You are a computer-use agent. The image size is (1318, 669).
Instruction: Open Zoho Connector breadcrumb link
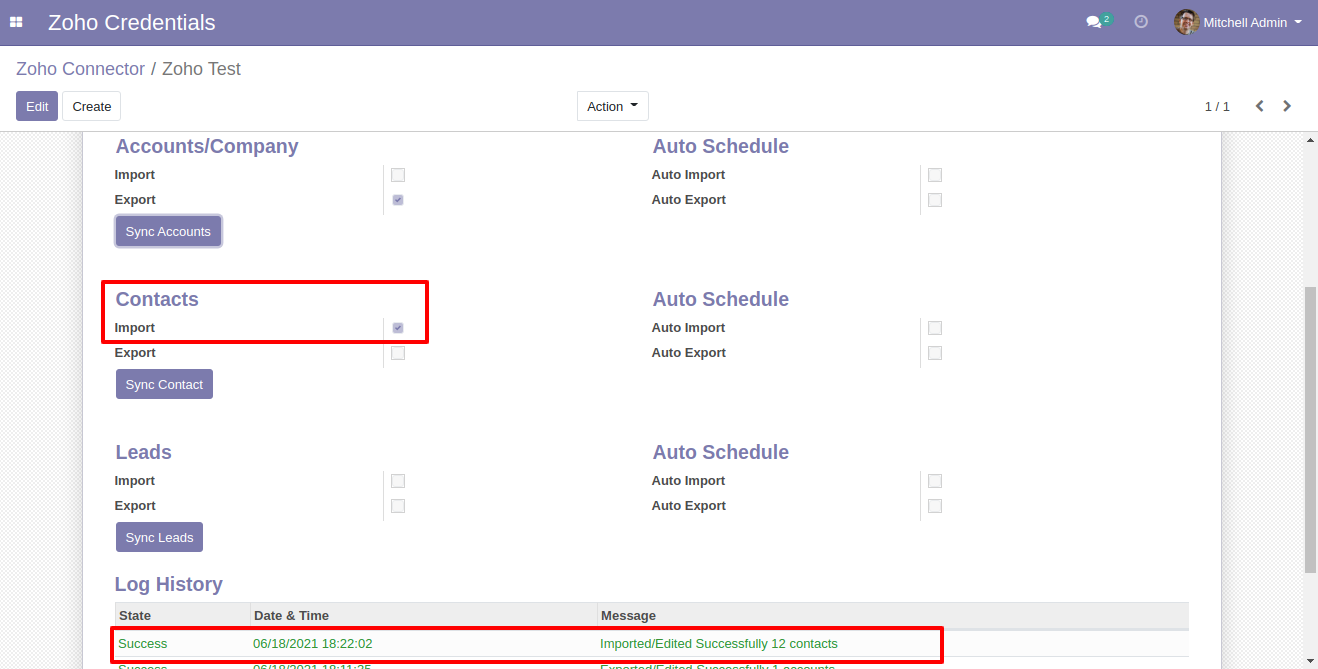(x=80, y=69)
